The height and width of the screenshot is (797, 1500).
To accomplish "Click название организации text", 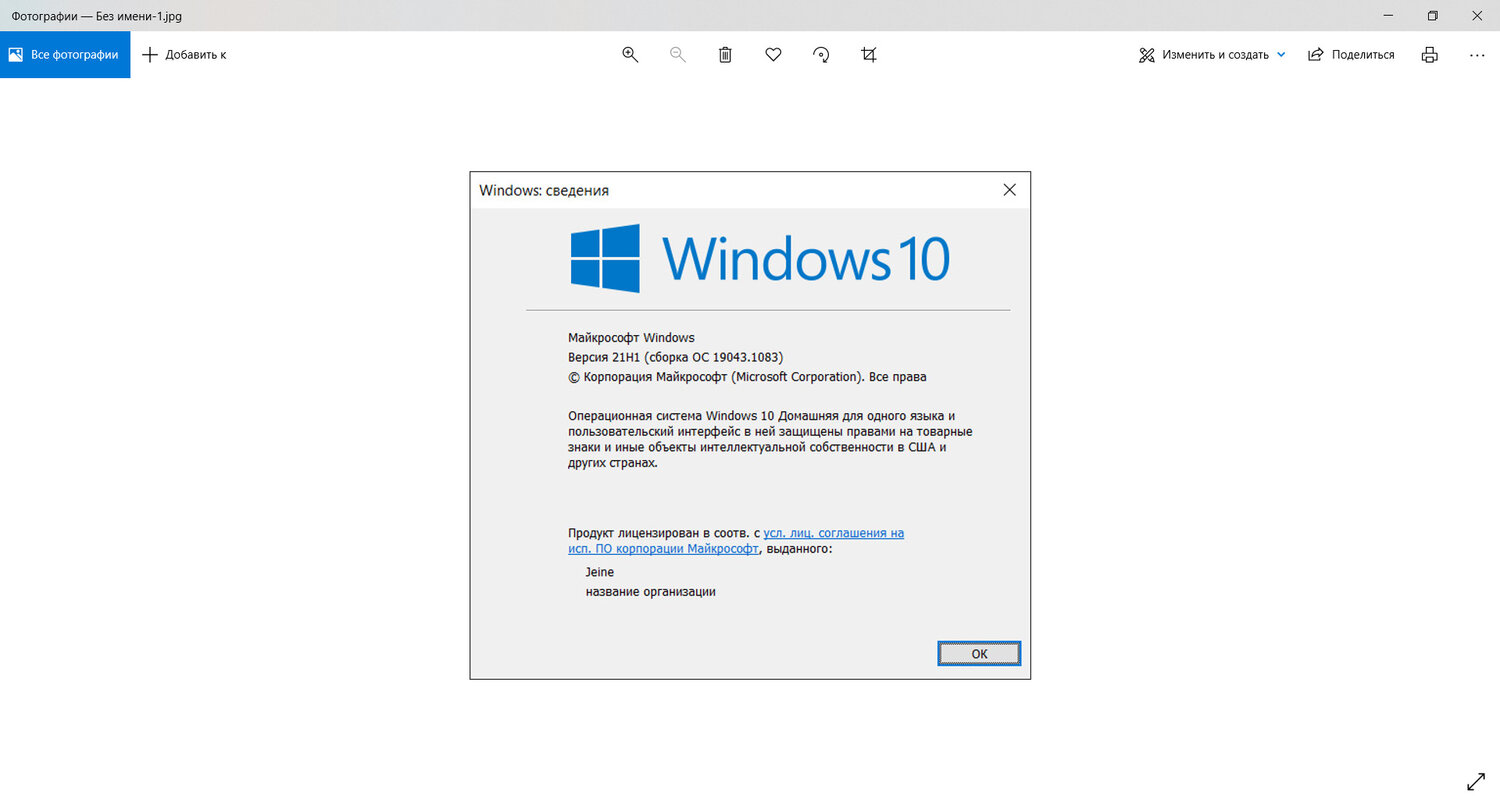I will 651,591.
